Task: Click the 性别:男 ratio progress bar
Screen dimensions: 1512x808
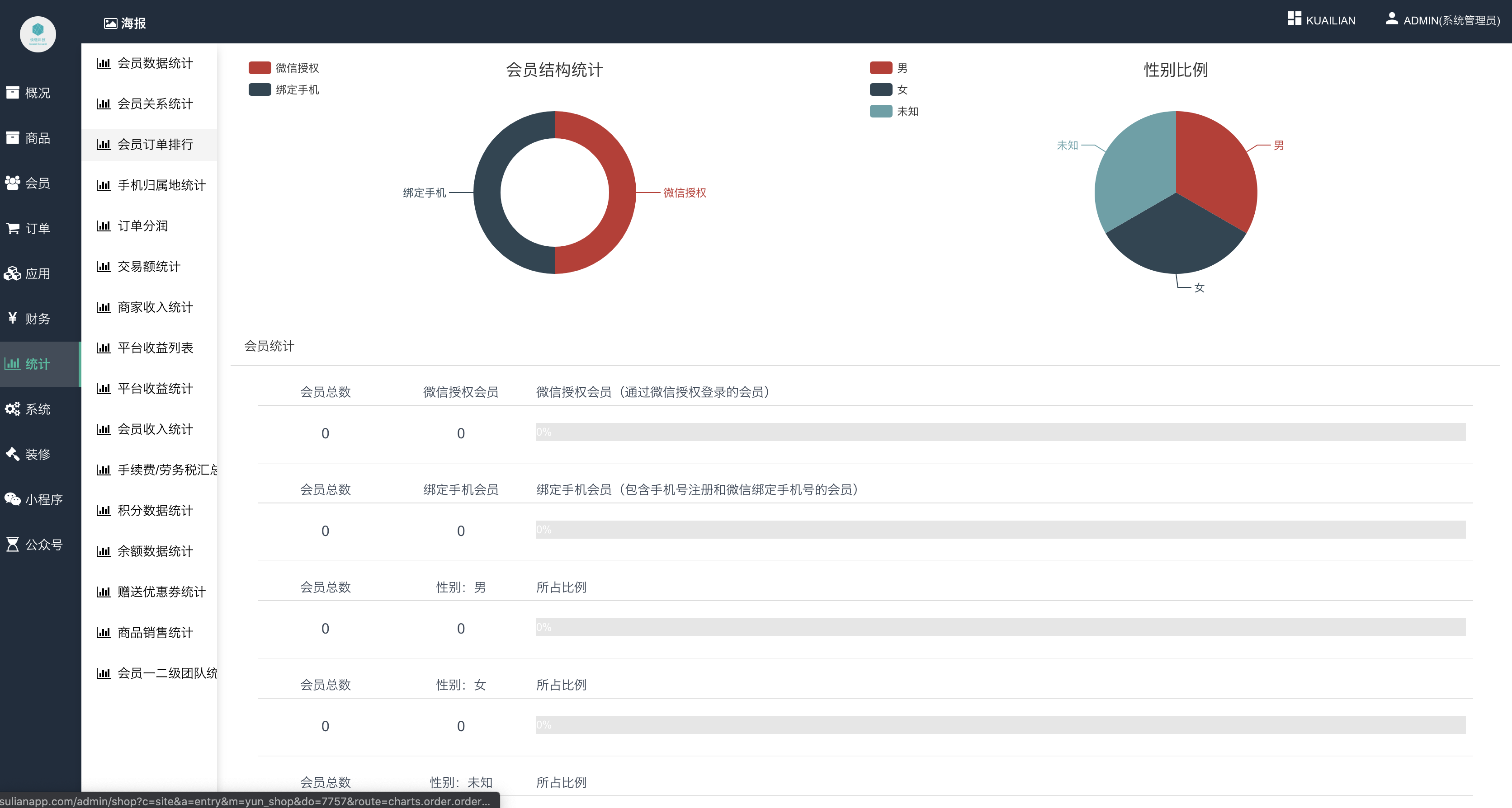Action: coord(1000,627)
